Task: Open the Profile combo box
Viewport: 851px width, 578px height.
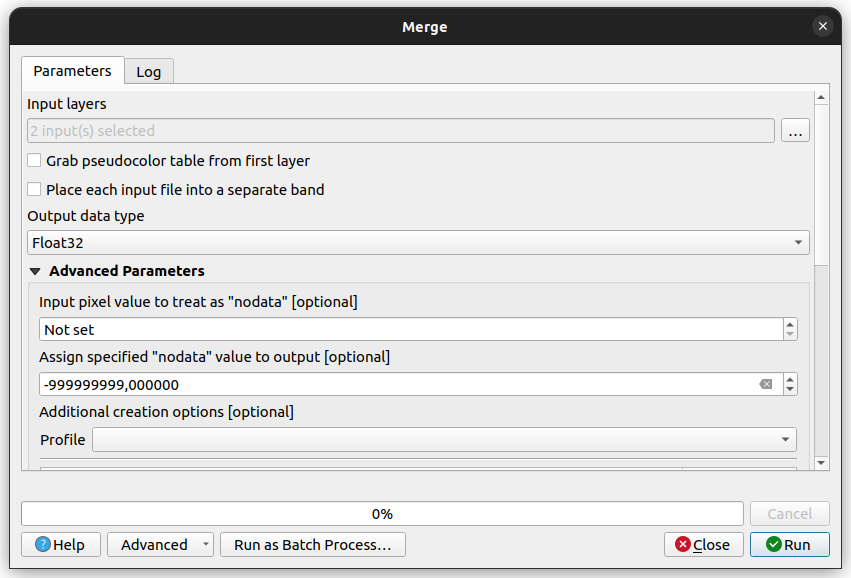Action: coord(444,440)
